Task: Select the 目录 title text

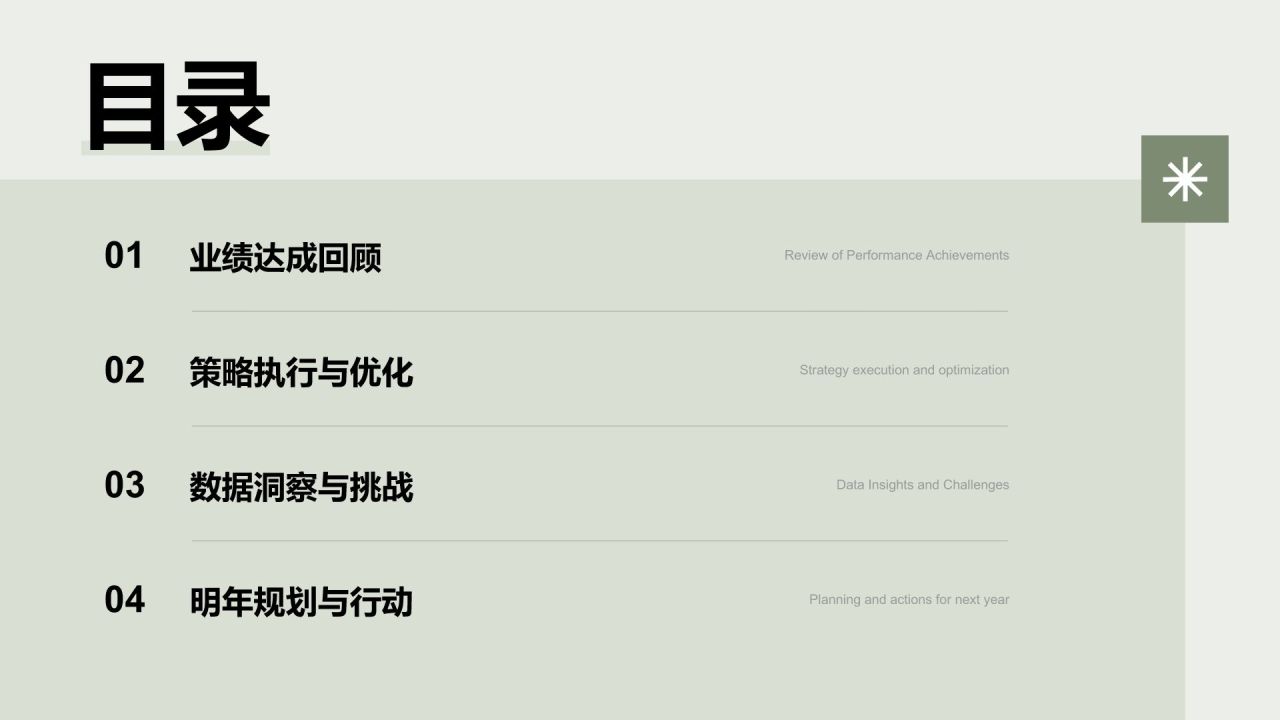Action: click(x=178, y=106)
